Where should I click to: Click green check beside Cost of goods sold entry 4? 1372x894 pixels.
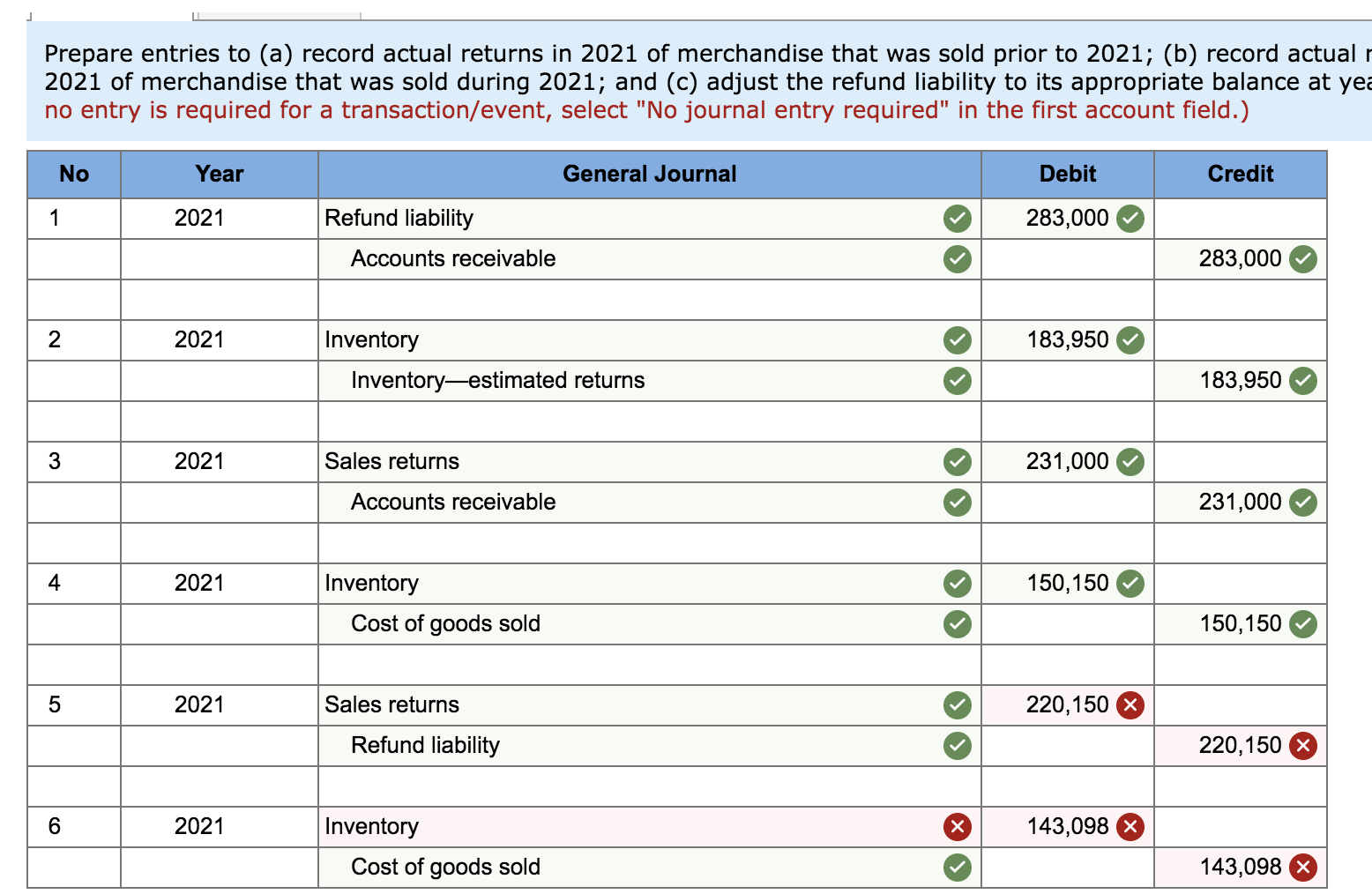[957, 623]
